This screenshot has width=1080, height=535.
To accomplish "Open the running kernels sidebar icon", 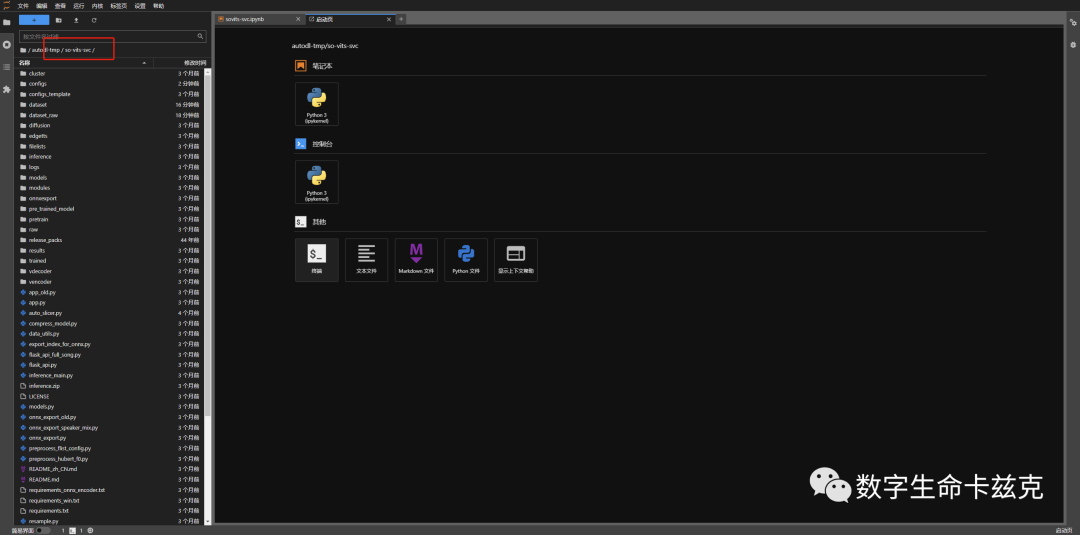I will (7, 44).
